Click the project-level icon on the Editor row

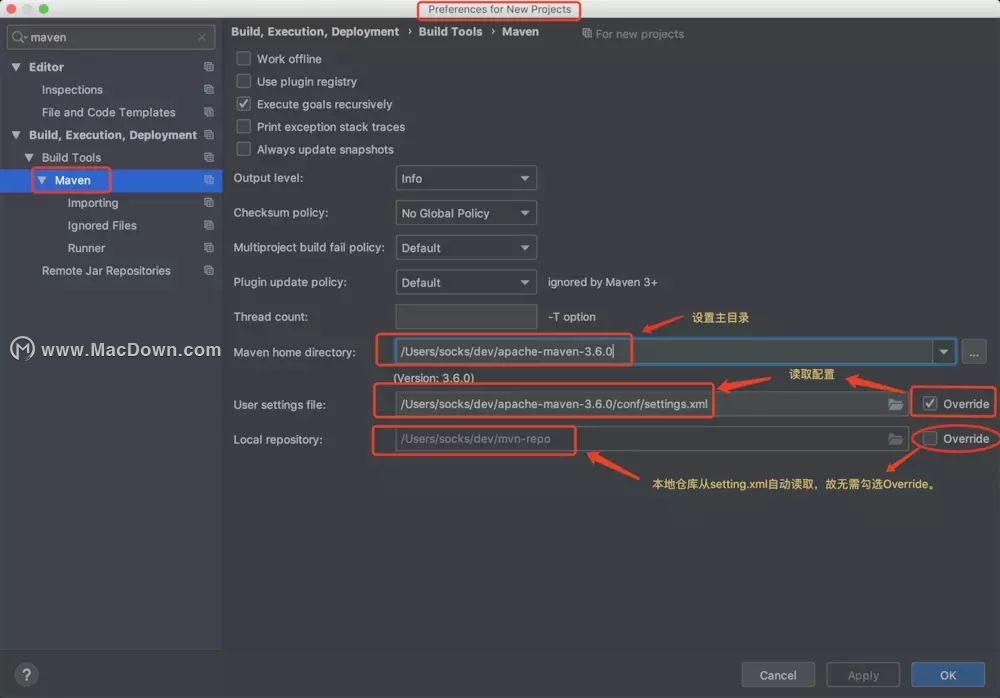click(x=209, y=66)
